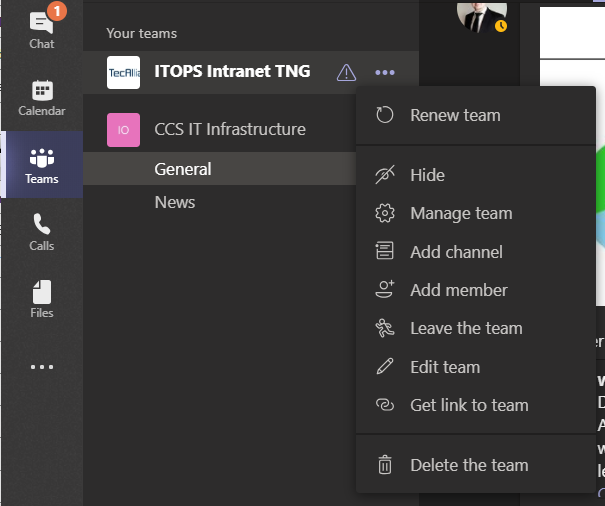Open the General channel
The height and width of the screenshot is (506, 605).
[183, 169]
